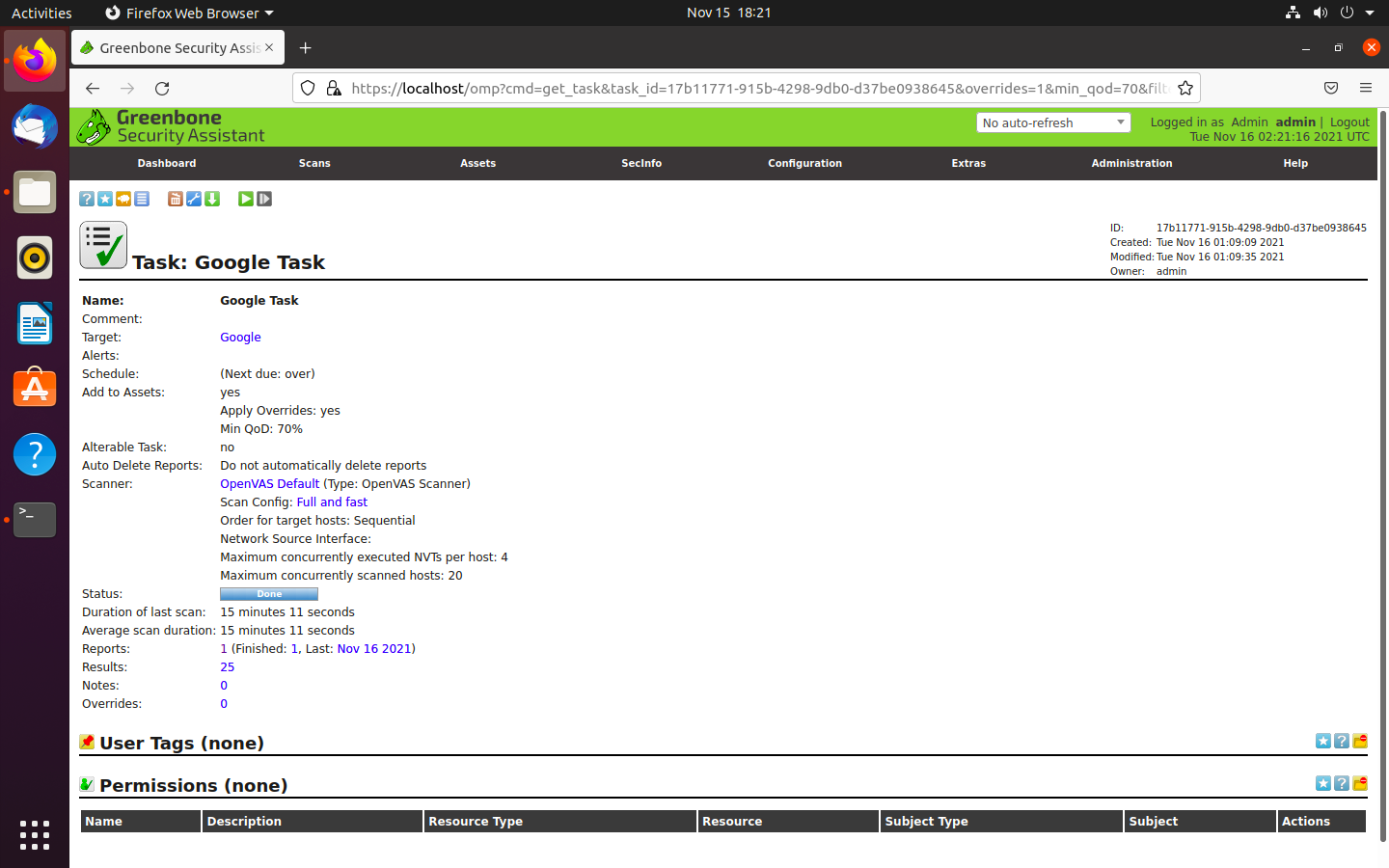1389x868 pixels.
Task: Click the Done status progress bar
Action: (269, 594)
